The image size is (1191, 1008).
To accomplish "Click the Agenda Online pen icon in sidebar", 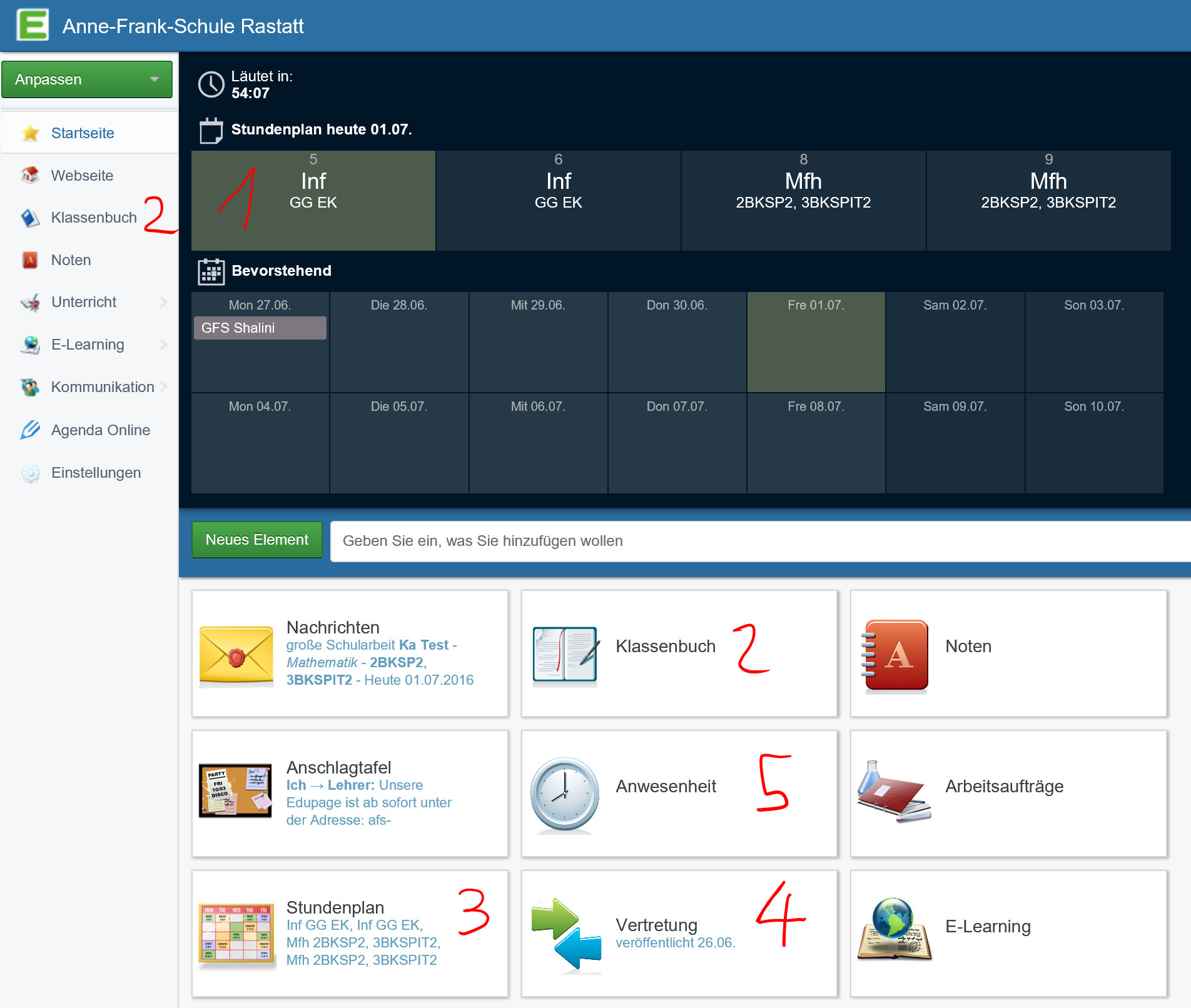I will pos(29,430).
